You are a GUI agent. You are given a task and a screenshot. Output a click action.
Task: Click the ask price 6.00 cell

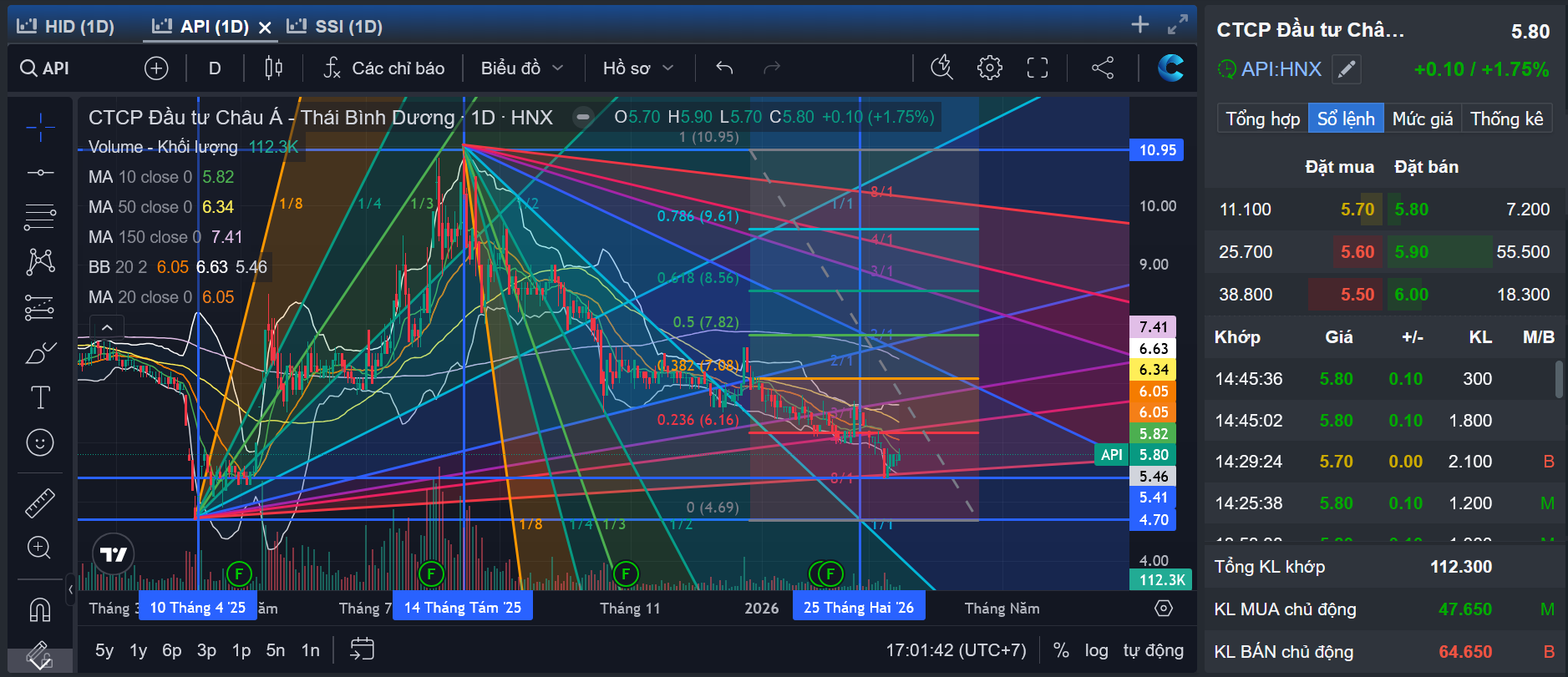[1412, 295]
